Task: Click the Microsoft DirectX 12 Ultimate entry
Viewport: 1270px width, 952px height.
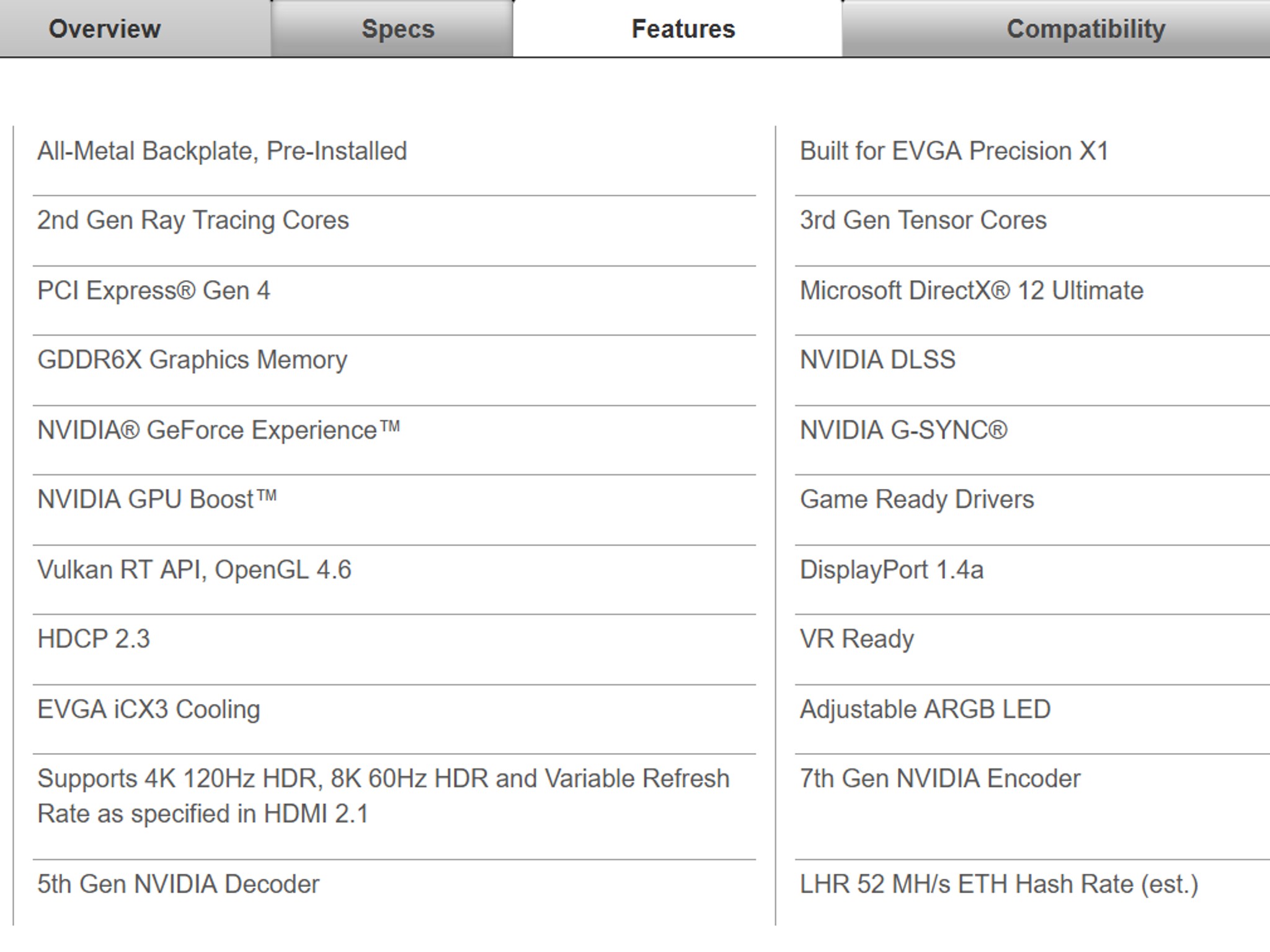Action: [x=971, y=291]
